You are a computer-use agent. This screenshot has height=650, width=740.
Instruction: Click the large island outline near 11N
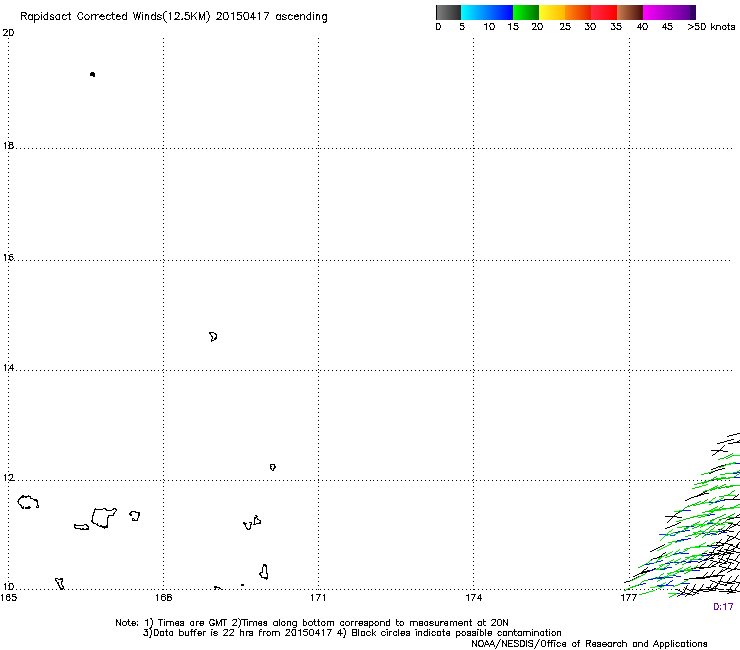pos(104,518)
